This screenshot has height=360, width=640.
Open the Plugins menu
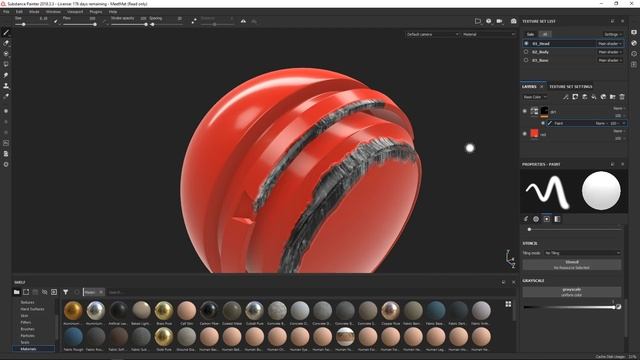tap(96, 12)
